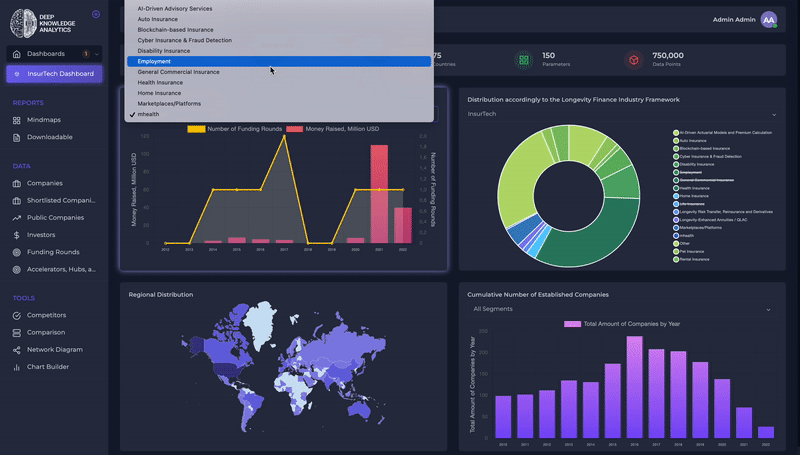Open the InsurTech Dashboard button
This screenshot has width=800, height=455.
(x=54, y=74)
